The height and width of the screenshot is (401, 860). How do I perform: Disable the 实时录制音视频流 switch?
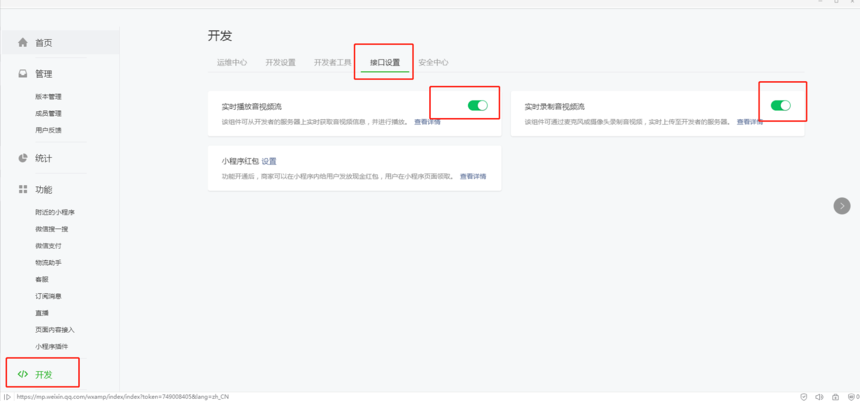(780, 105)
